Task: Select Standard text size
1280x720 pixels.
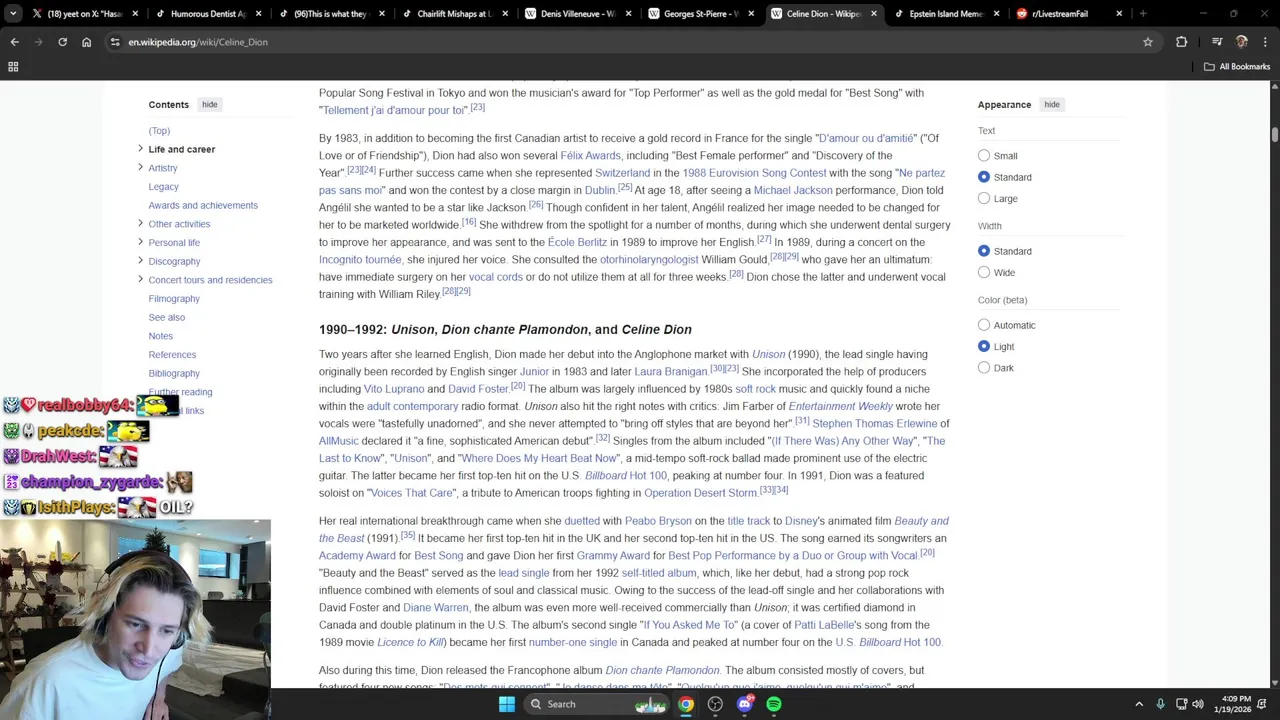Action: click(984, 177)
